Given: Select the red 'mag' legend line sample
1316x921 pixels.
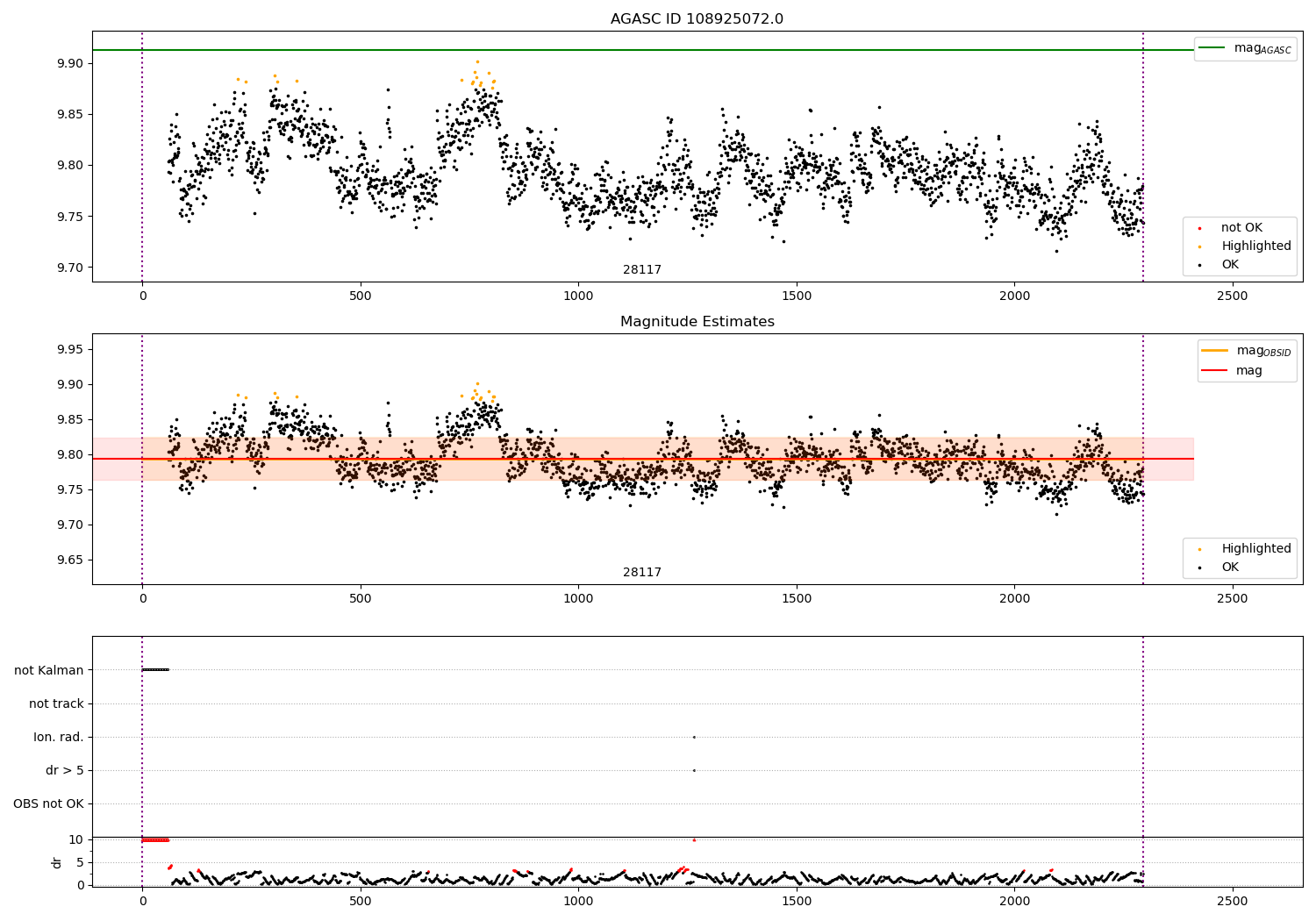Looking at the screenshot, I should click(x=1215, y=371).
